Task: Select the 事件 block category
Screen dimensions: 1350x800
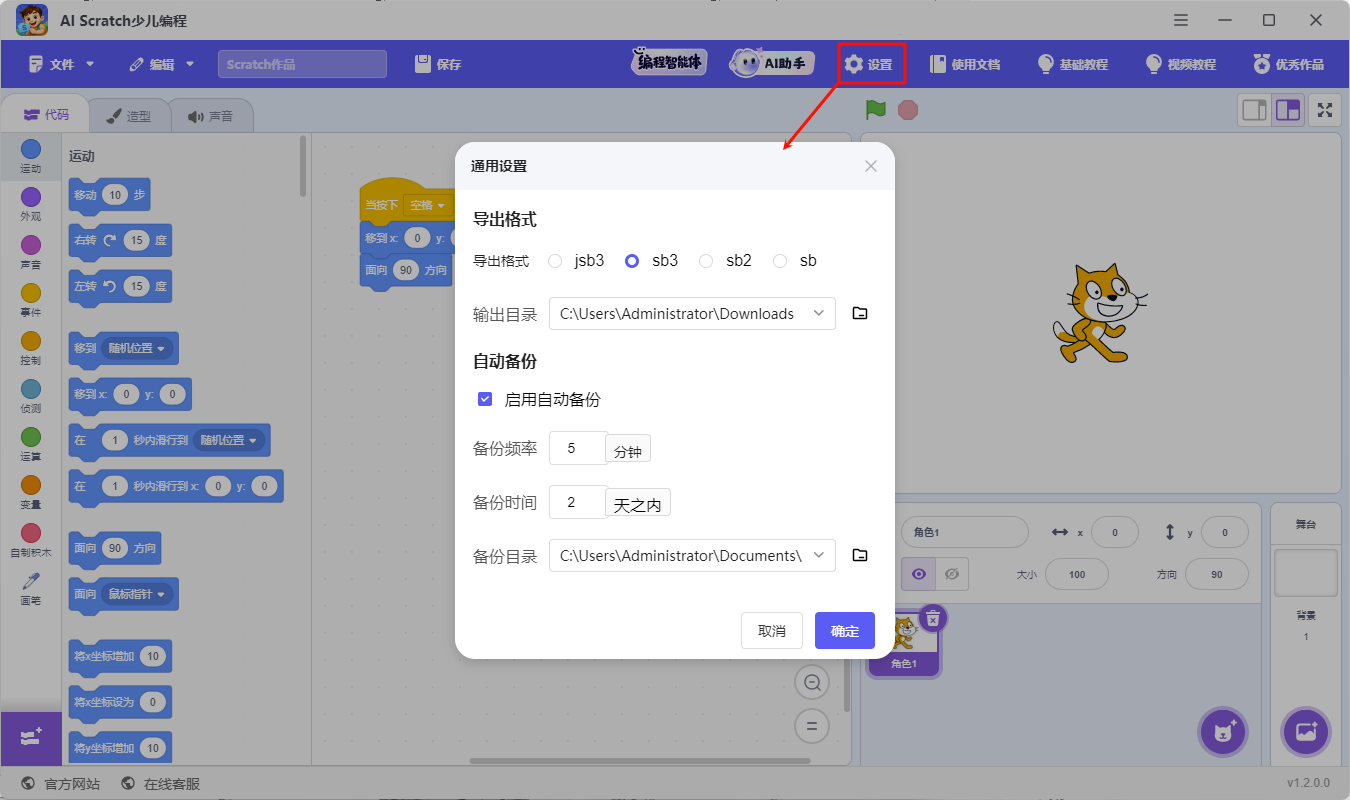Action: tap(31, 300)
